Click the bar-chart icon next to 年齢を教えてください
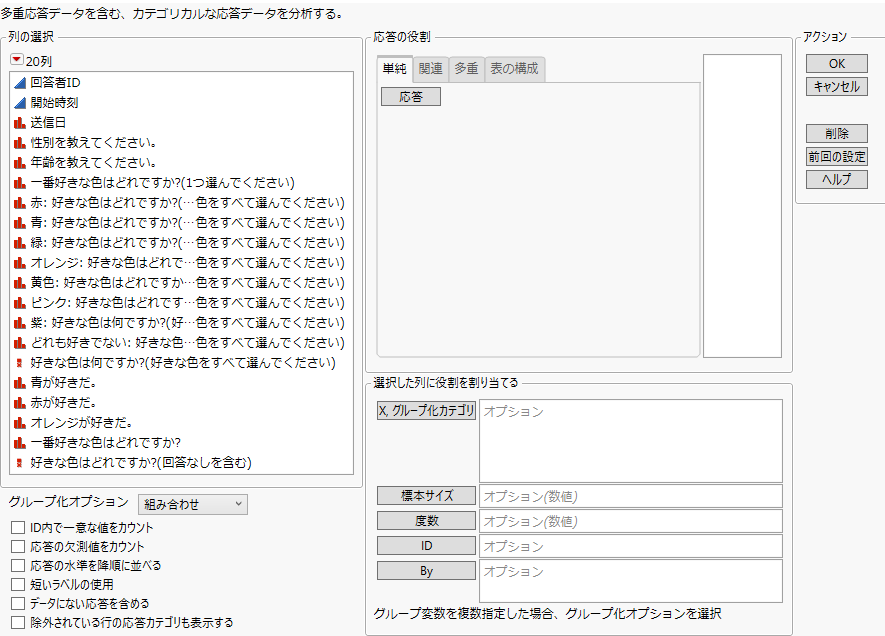 18,162
